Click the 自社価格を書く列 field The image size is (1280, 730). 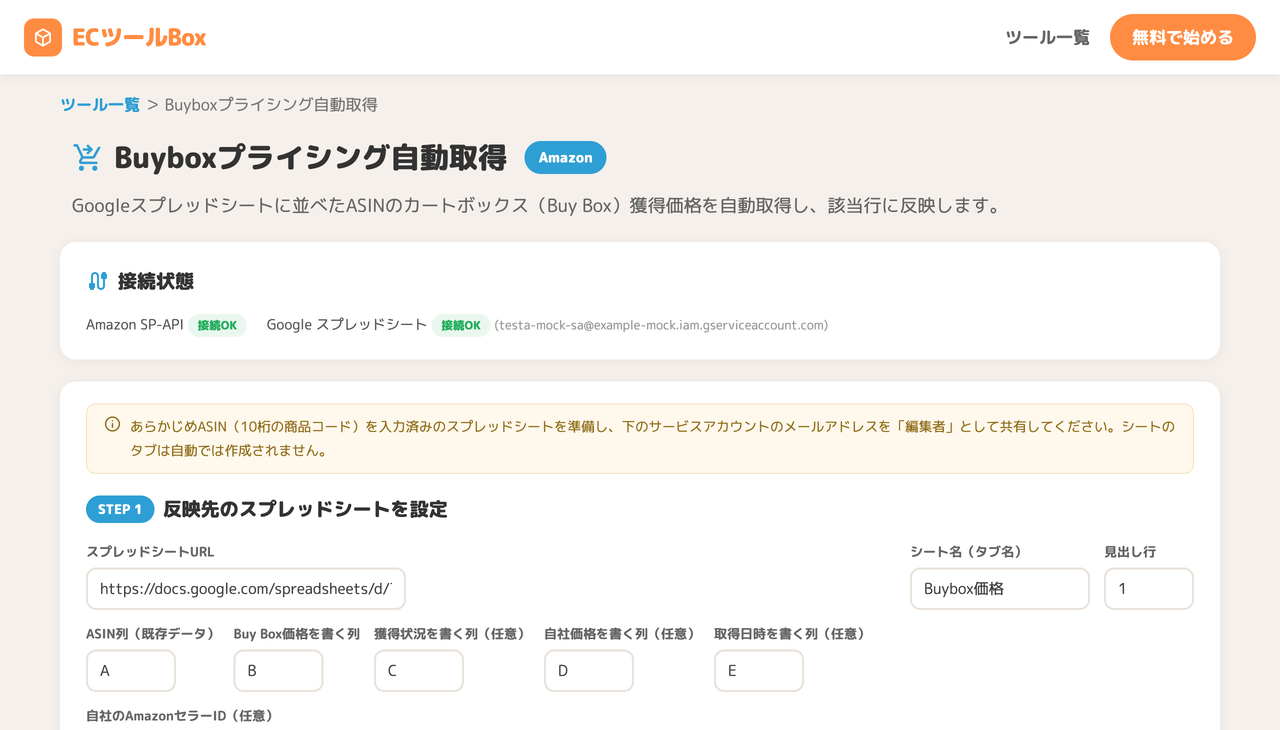(x=589, y=671)
